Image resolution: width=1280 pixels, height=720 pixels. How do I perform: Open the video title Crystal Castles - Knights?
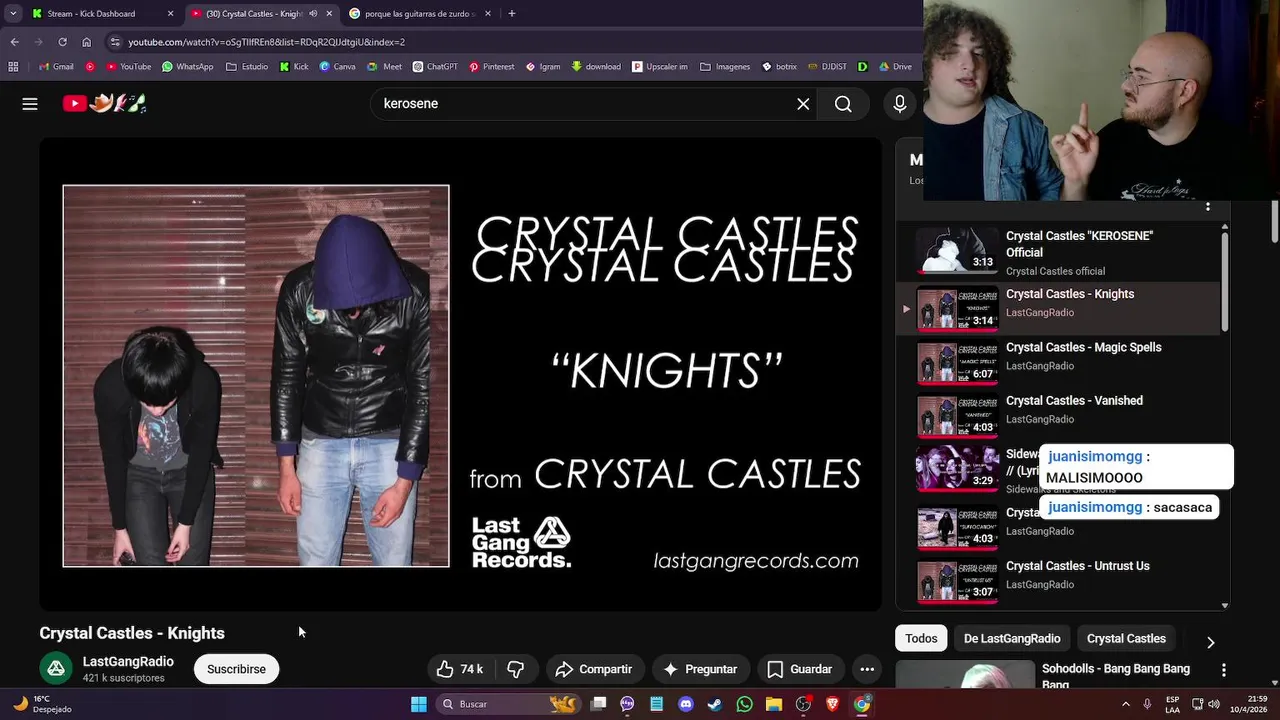coord(132,633)
